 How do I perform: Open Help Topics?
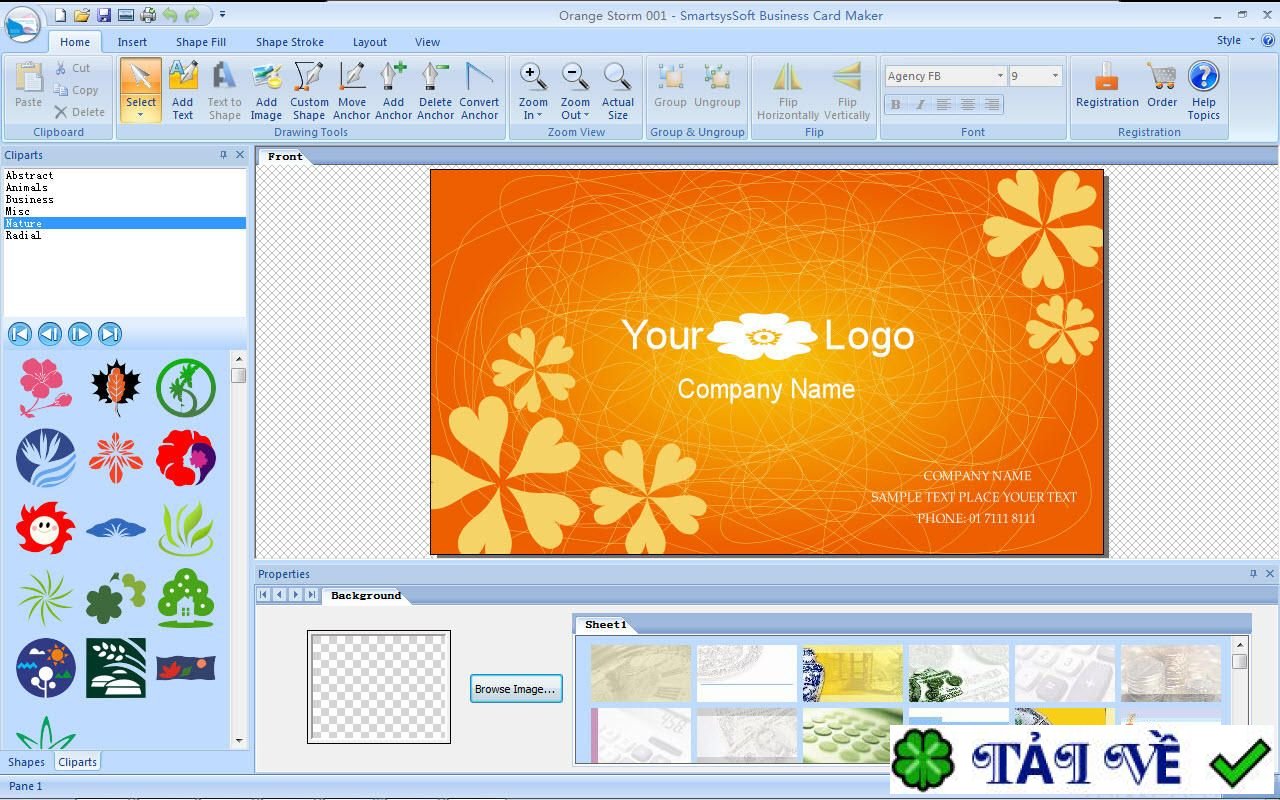point(1203,88)
